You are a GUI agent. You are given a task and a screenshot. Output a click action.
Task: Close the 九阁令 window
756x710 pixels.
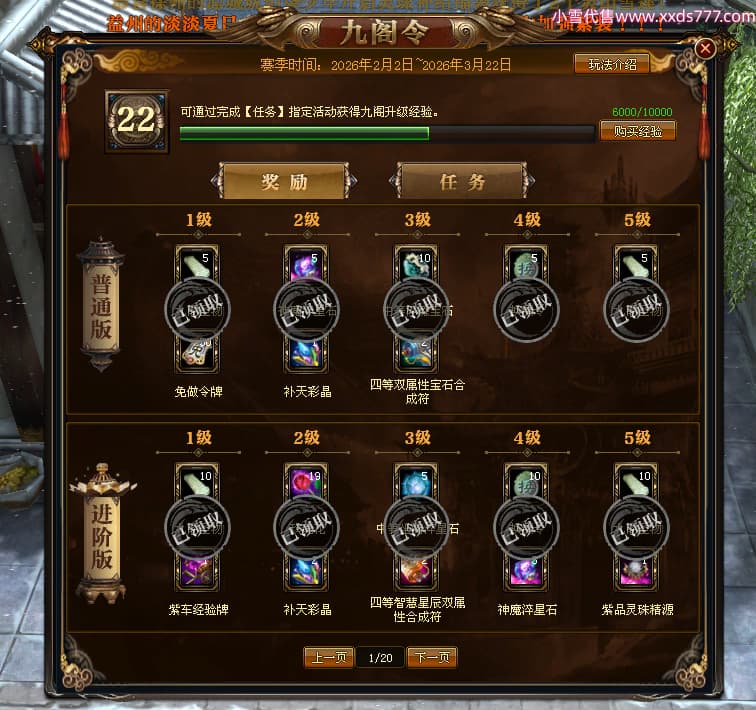(x=705, y=48)
